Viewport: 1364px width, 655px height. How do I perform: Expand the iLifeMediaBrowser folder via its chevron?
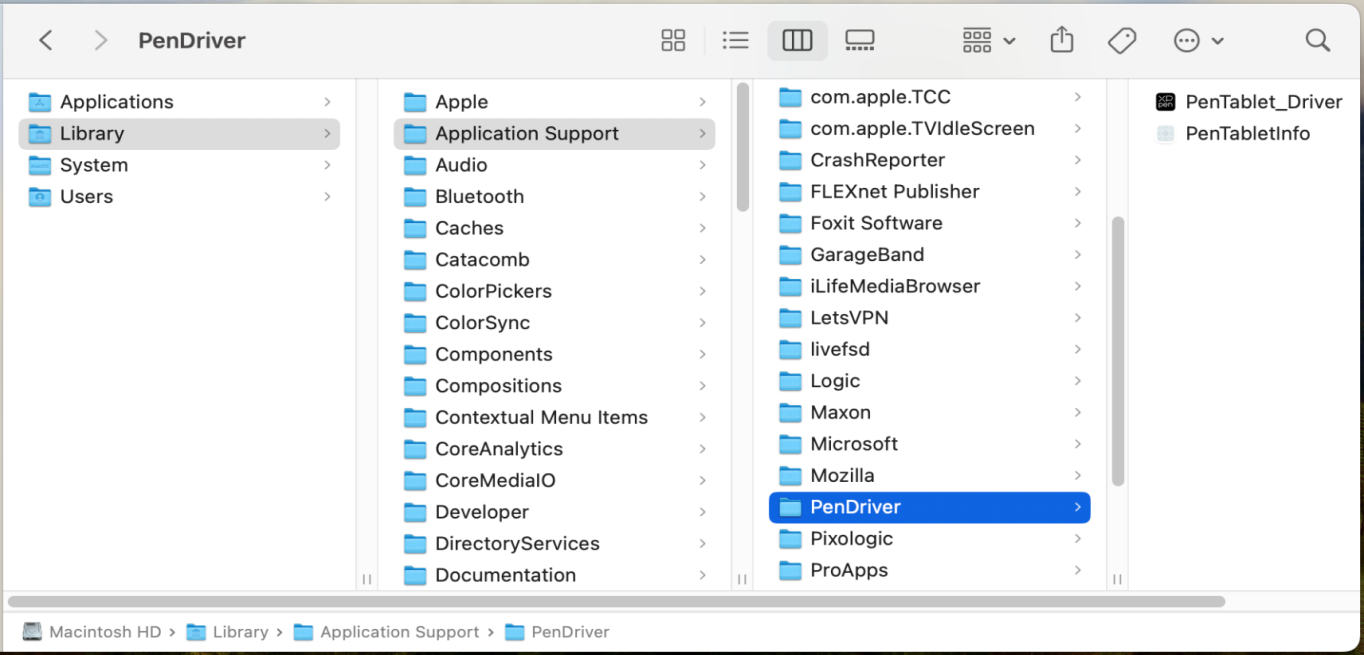[1077, 286]
